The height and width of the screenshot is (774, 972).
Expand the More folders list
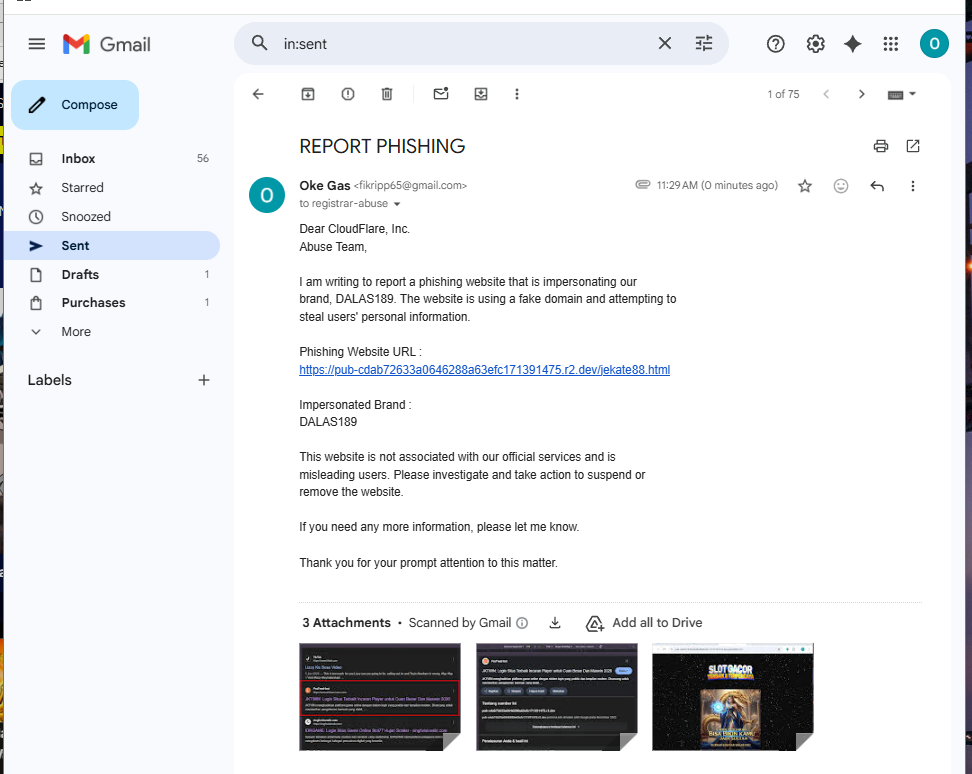click(x=112, y=332)
